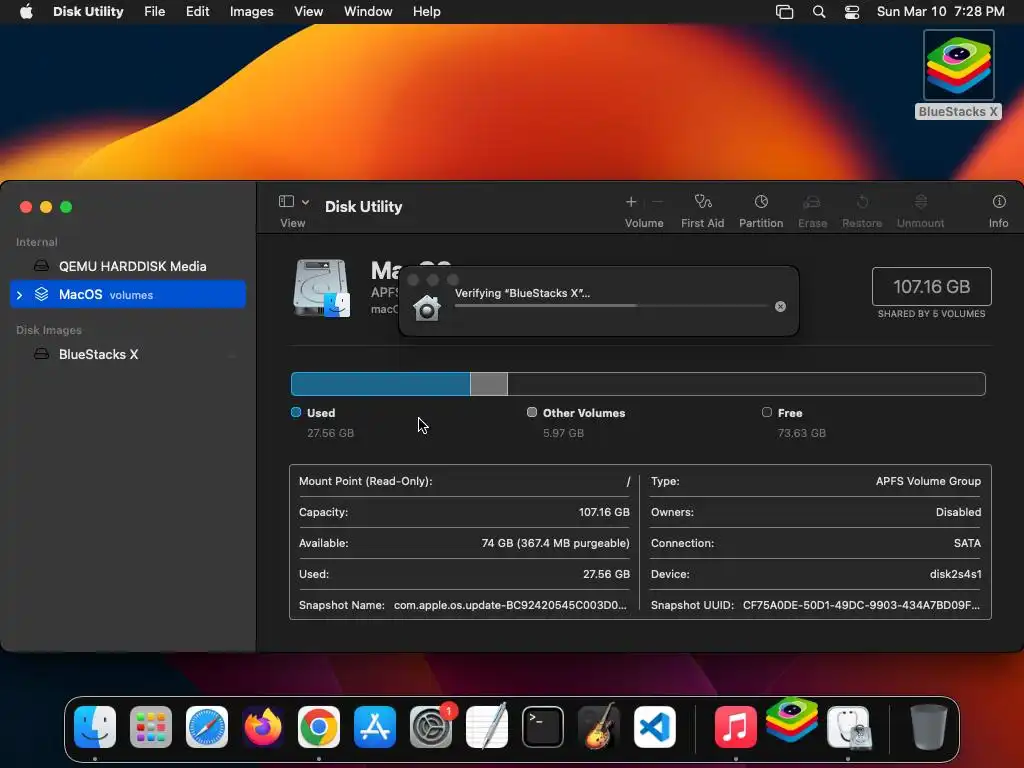Click the Other Volumes legend dot
This screenshot has width=1024, height=768.
(532, 412)
